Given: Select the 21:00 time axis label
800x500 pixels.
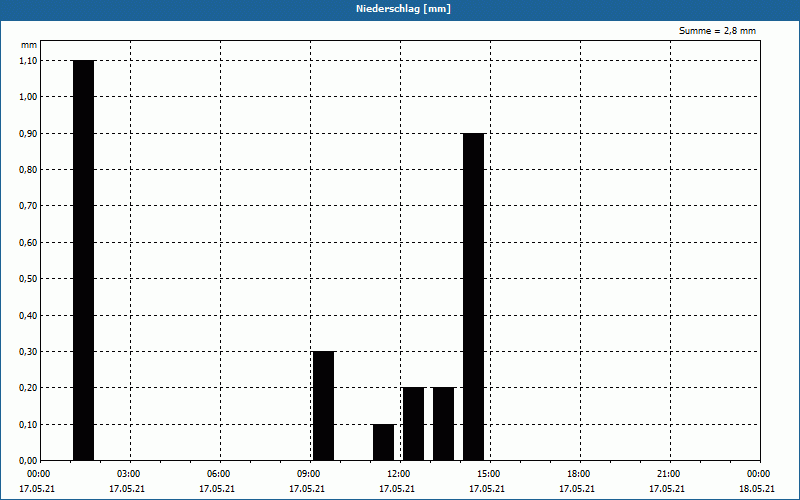Looking at the screenshot, I should [x=667, y=474].
